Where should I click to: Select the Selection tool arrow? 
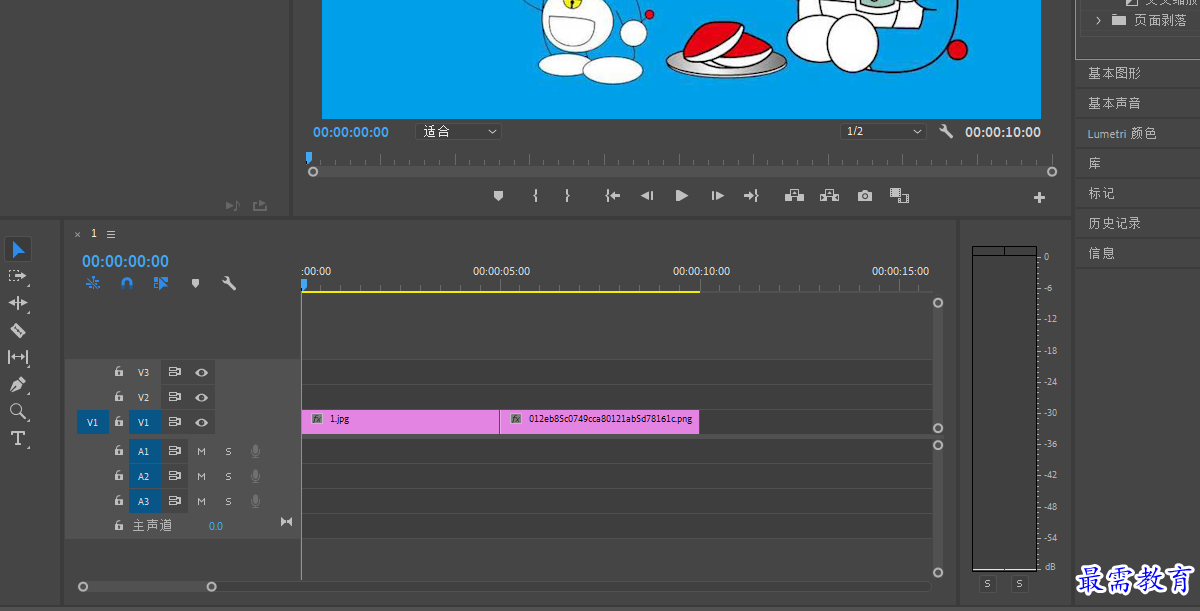point(18,249)
